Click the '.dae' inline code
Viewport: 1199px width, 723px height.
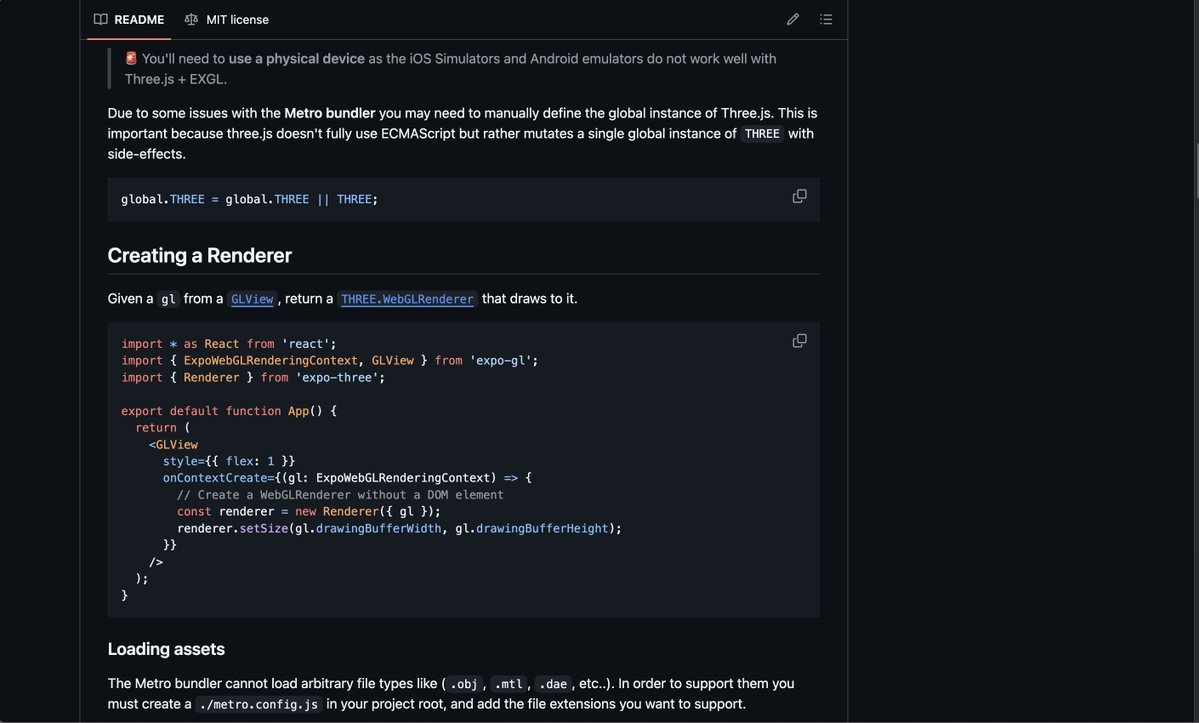(x=553, y=684)
